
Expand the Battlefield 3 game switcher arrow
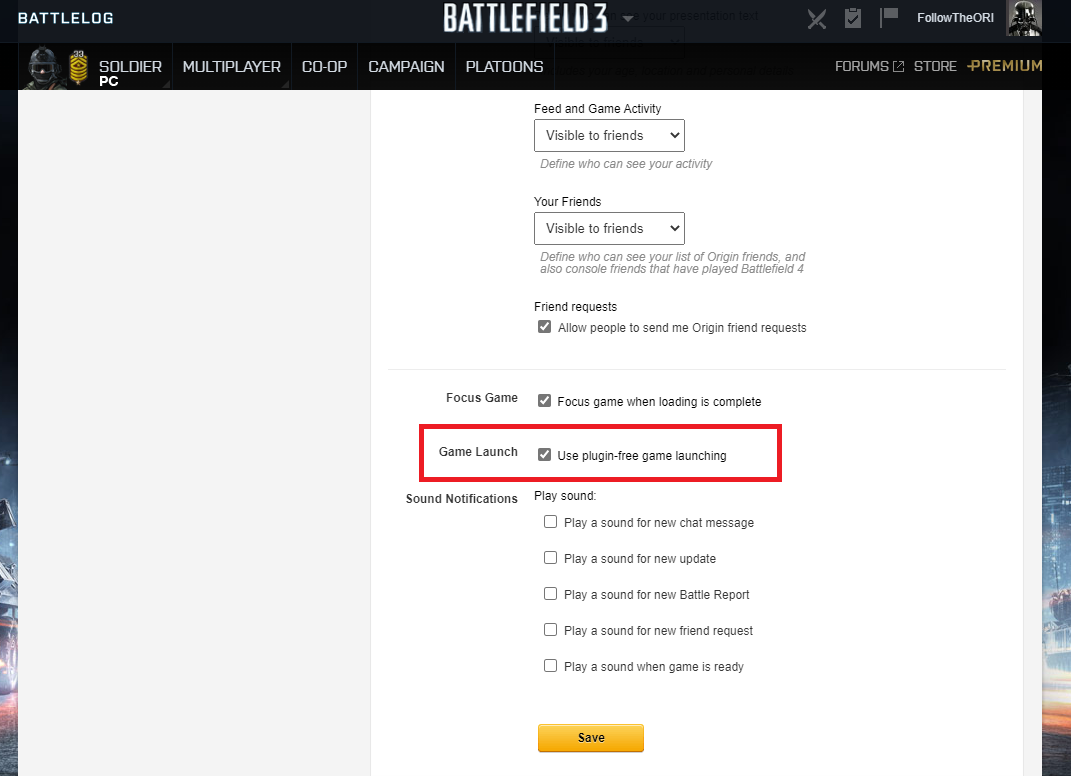click(628, 18)
